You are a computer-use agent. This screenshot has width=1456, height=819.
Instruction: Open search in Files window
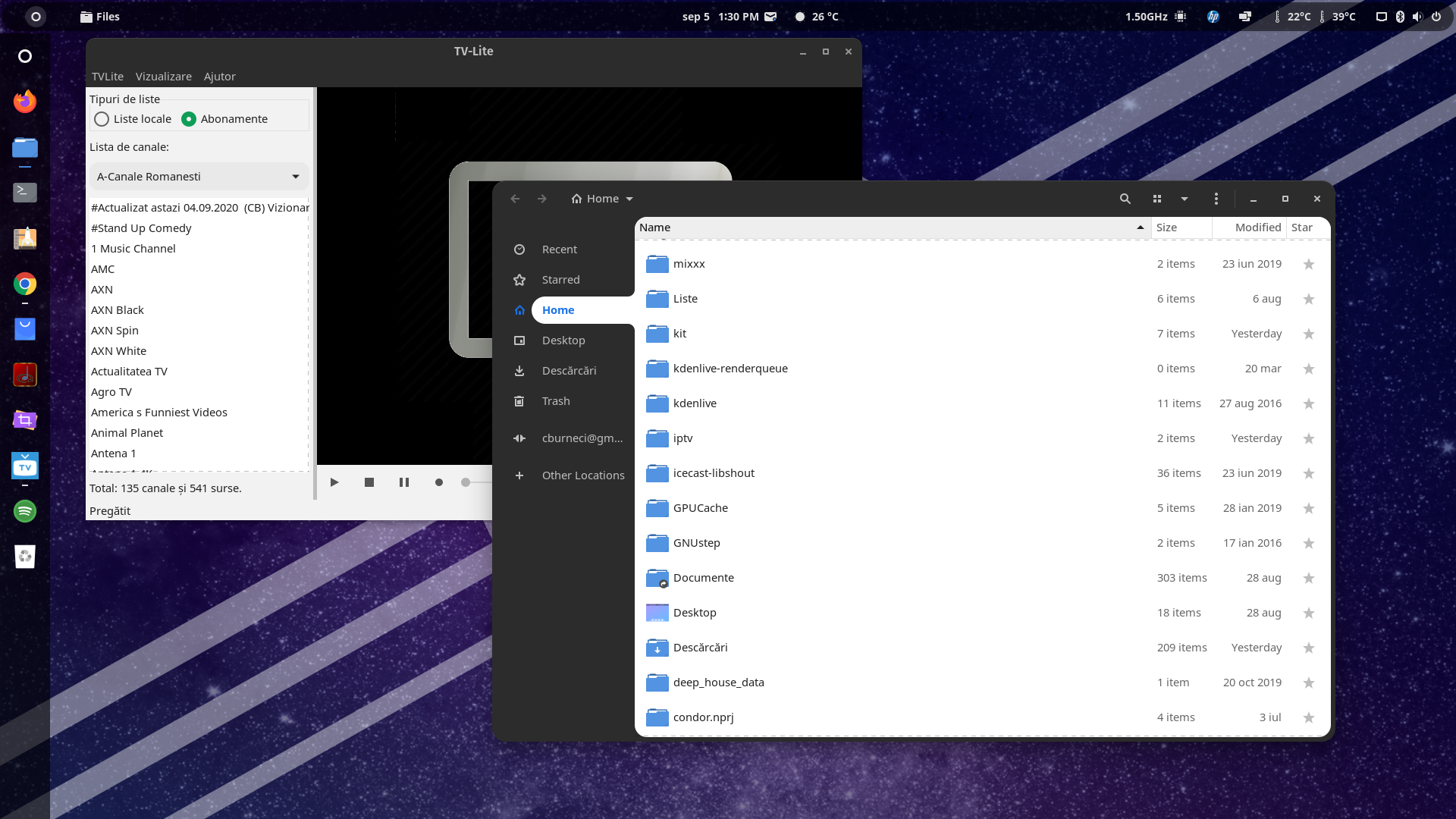coord(1125,199)
